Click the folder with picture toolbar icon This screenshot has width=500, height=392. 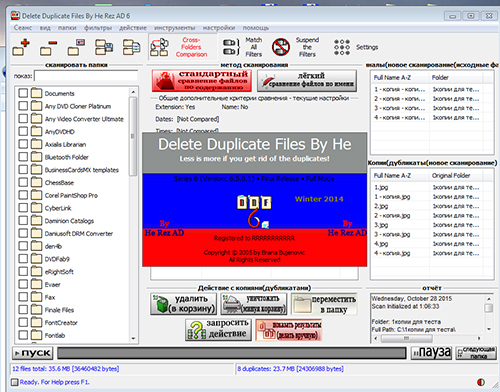point(76,47)
